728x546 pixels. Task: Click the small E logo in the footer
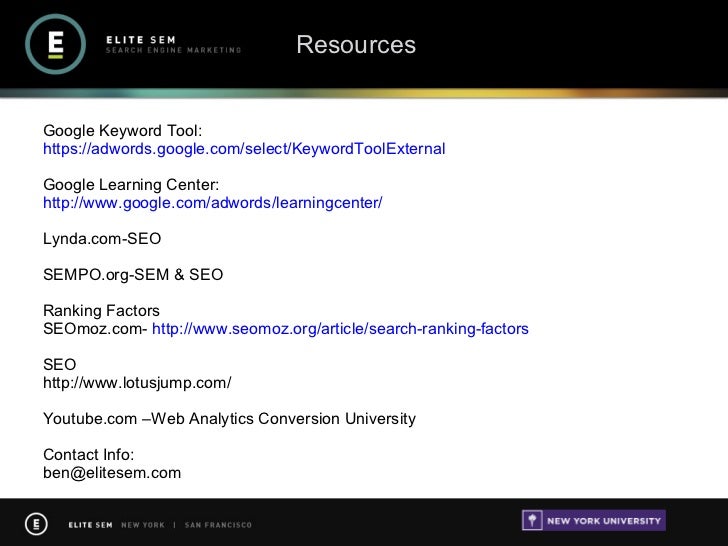pyautogui.click(x=36, y=524)
